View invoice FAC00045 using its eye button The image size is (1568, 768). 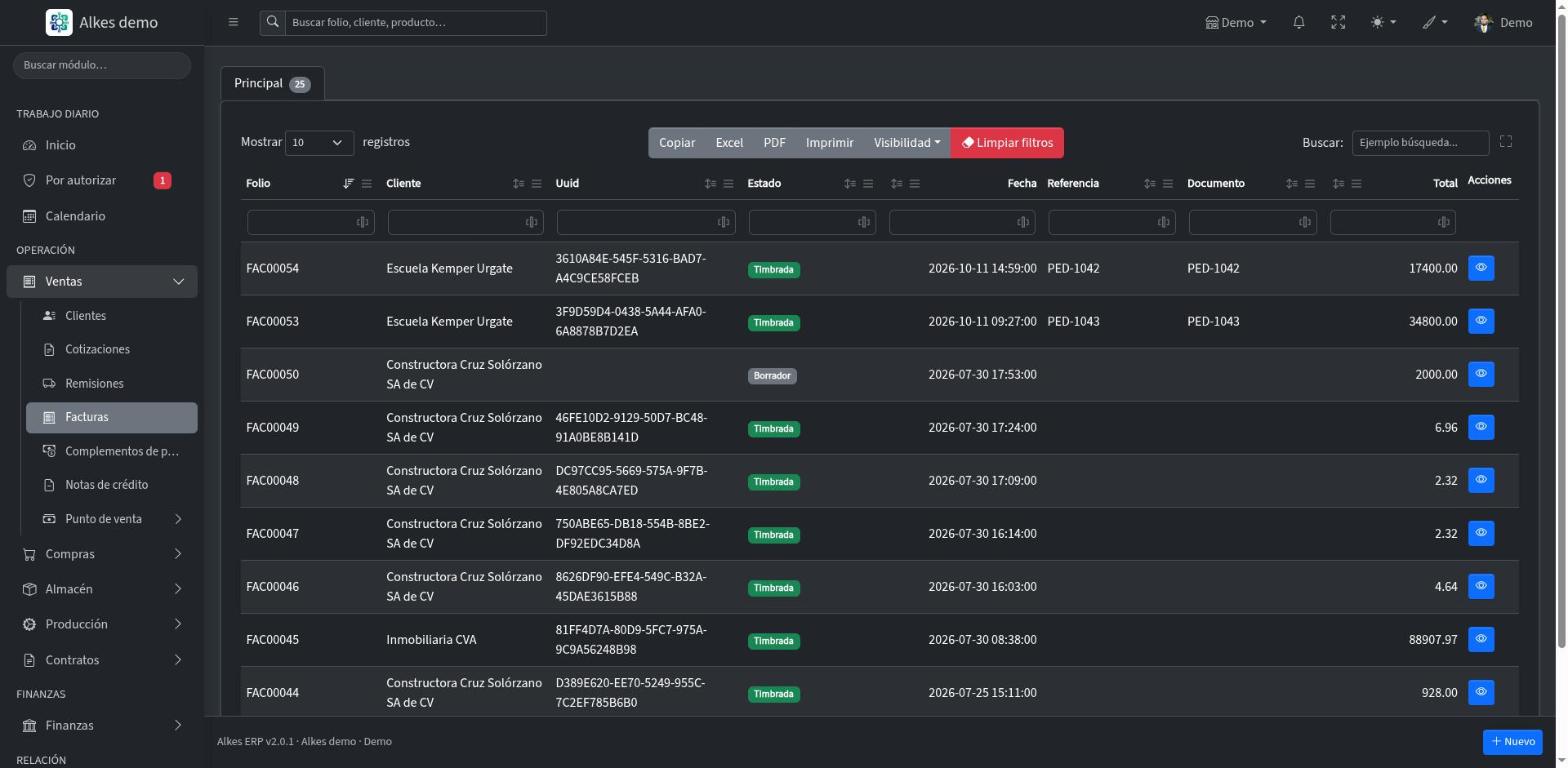click(x=1481, y=639)
